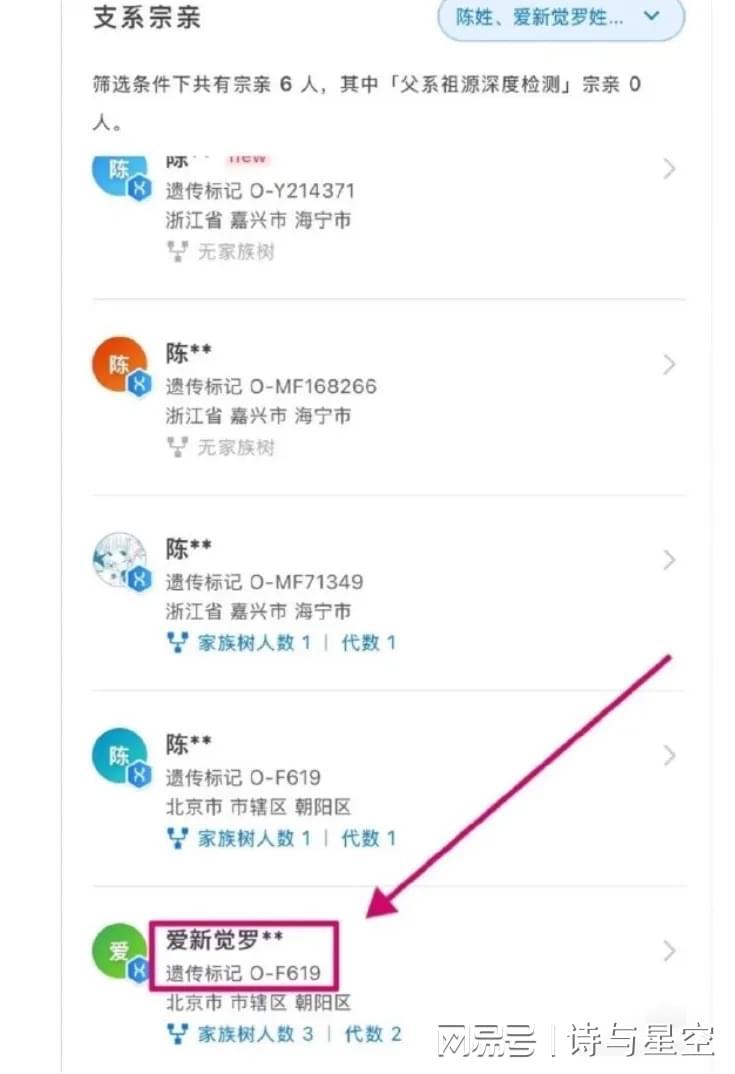Screen dimensions: 735x1074
Task: Click the 无家族树 label under O-Y214371
Action: point(236,252)
